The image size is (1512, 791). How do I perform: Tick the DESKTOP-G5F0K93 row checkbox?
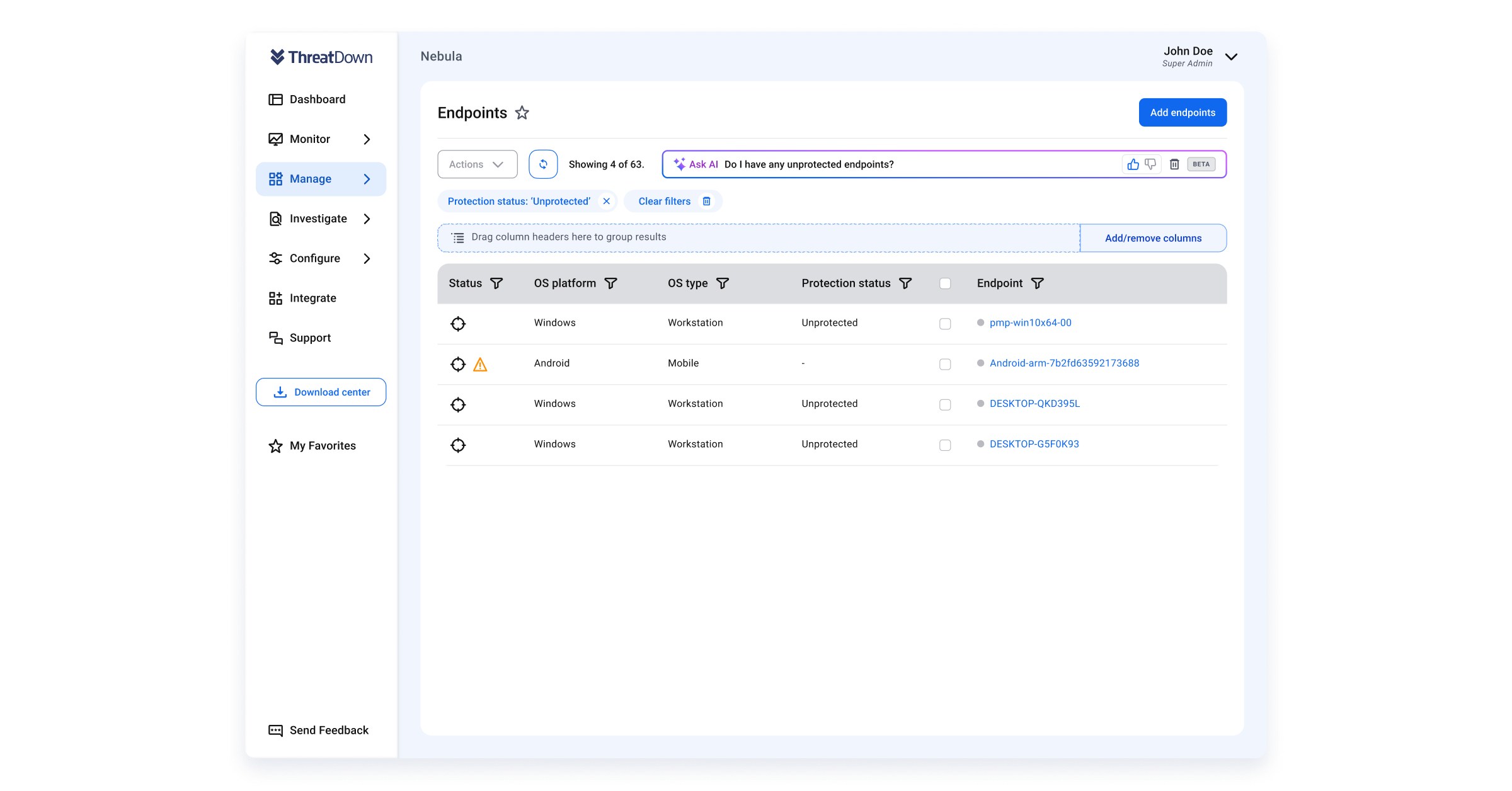point(945,445)
